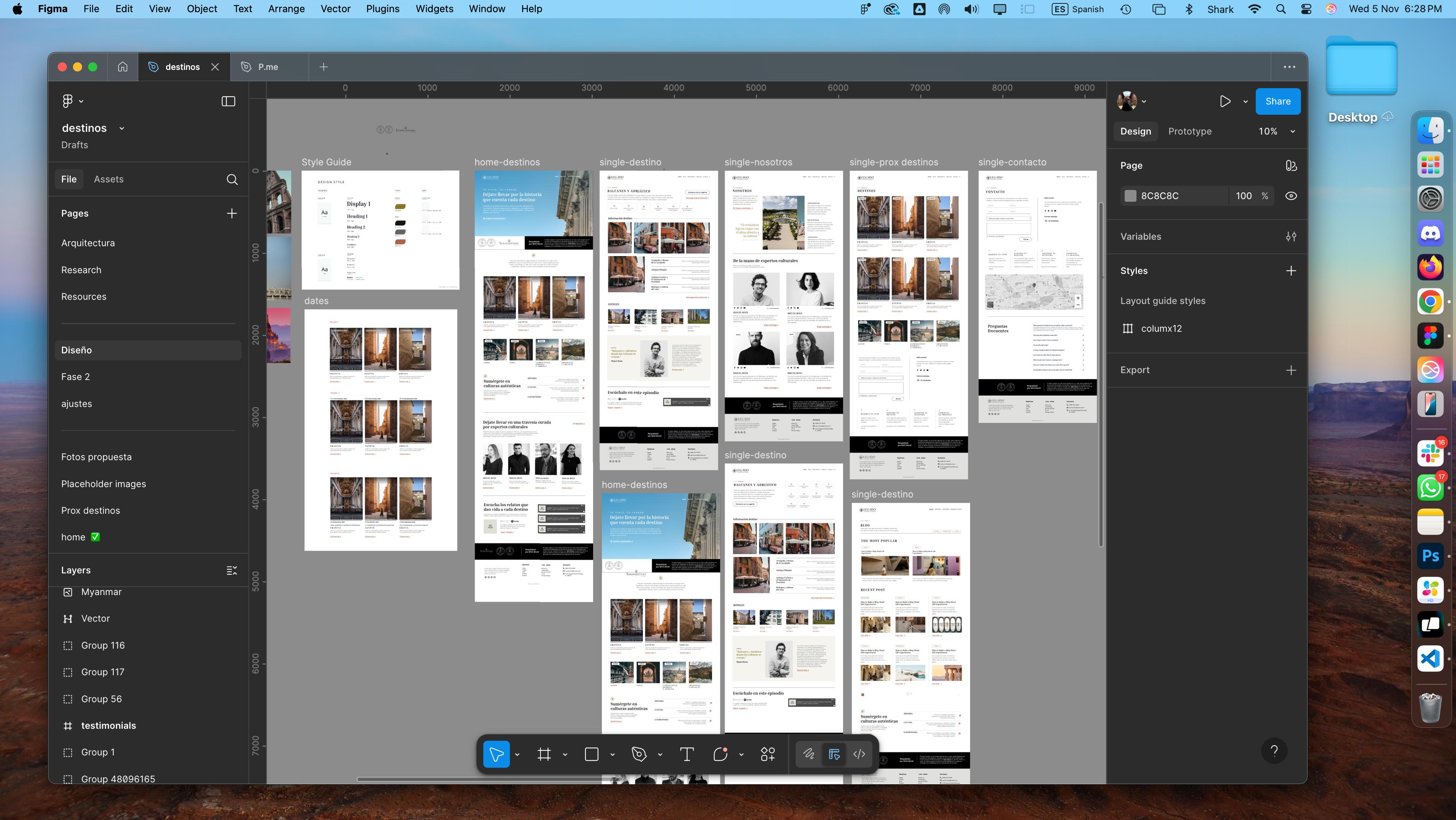Select the Frame tool in the toolbar
The image size is (1456, 820).
tap(544, 754)
